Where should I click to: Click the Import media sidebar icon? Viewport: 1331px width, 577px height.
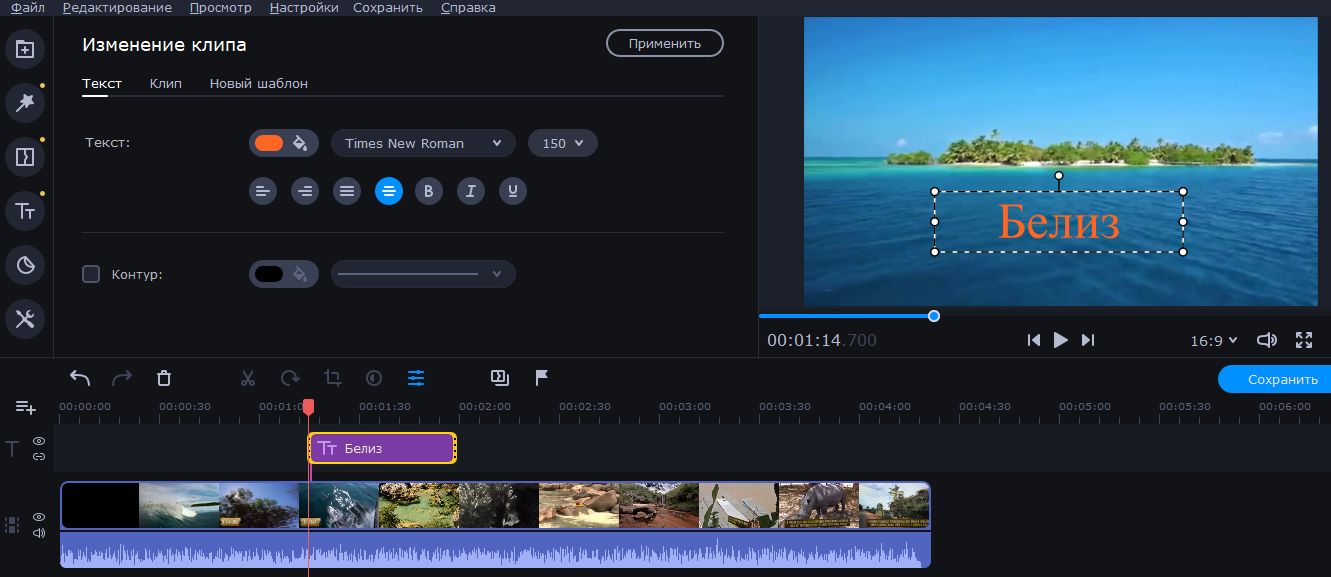[x=25, y=49]
